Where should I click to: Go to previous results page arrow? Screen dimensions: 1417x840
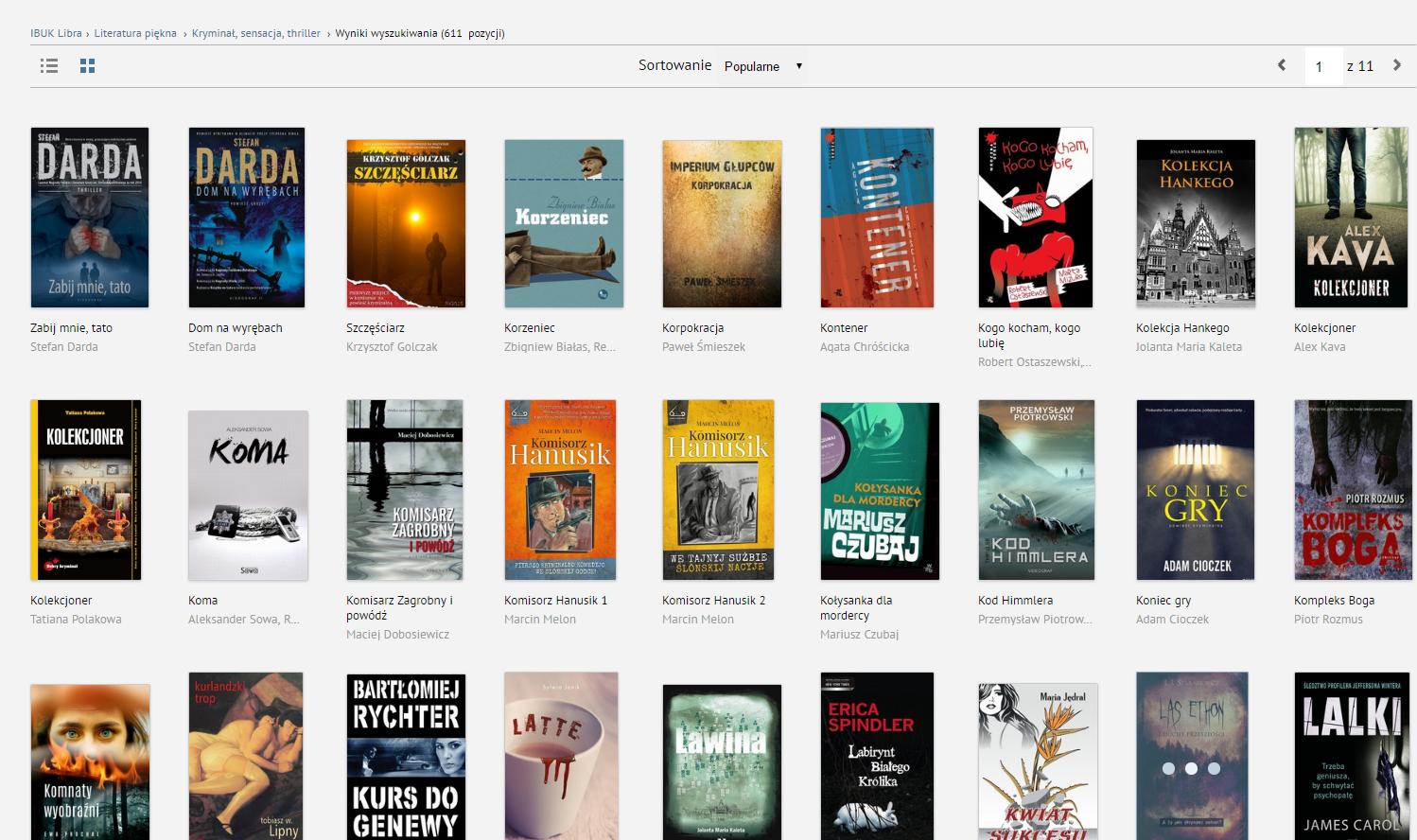1282,65
